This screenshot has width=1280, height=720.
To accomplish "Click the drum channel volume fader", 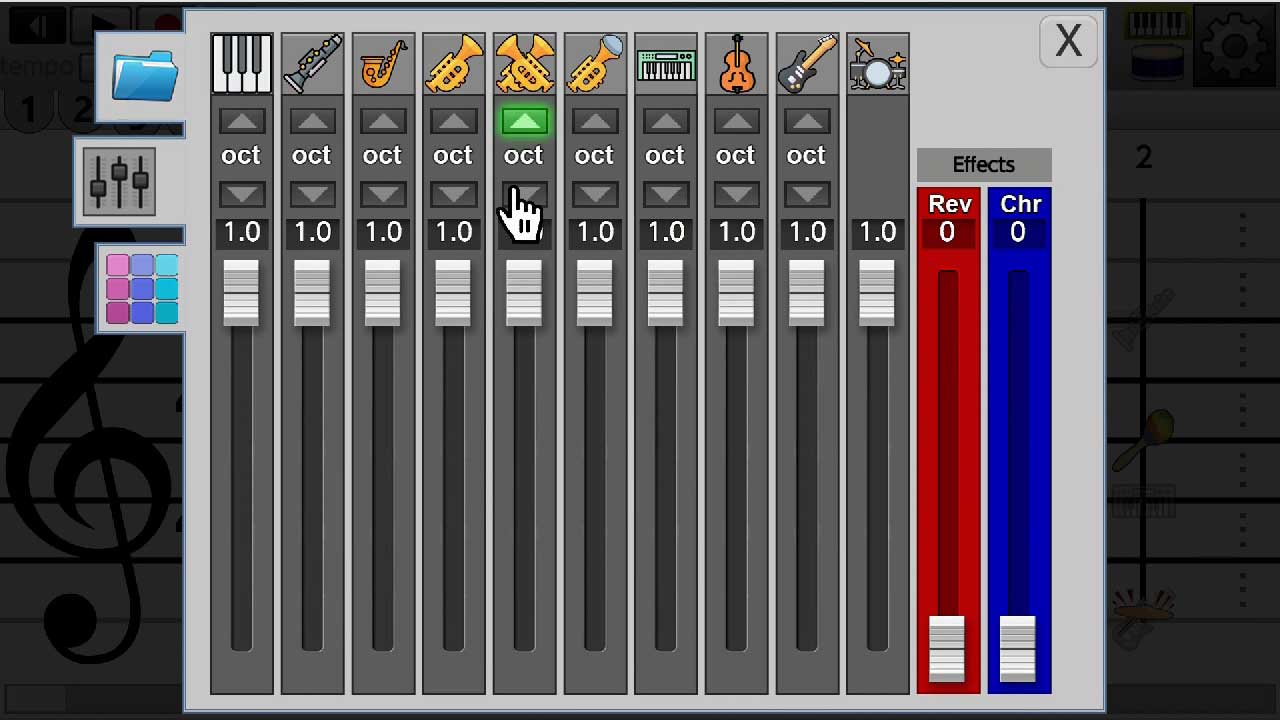I will (x=877, y=293).
